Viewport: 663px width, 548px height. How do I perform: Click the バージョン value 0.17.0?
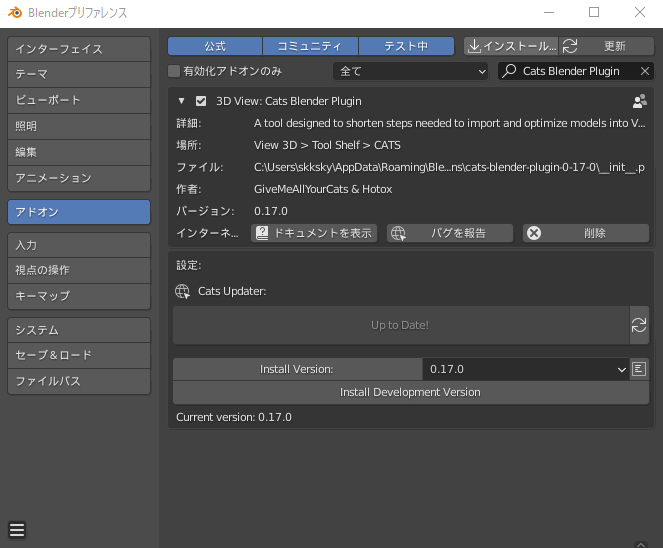click(271, 211)
